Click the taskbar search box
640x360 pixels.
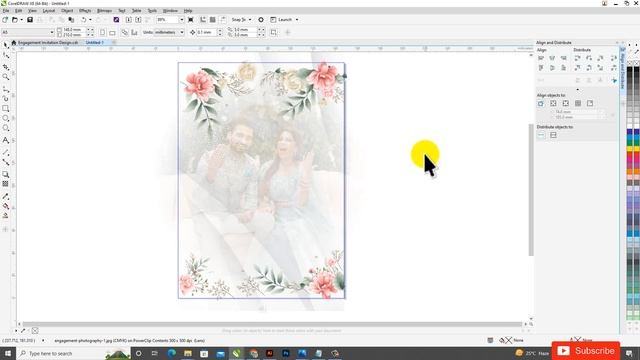73,353
